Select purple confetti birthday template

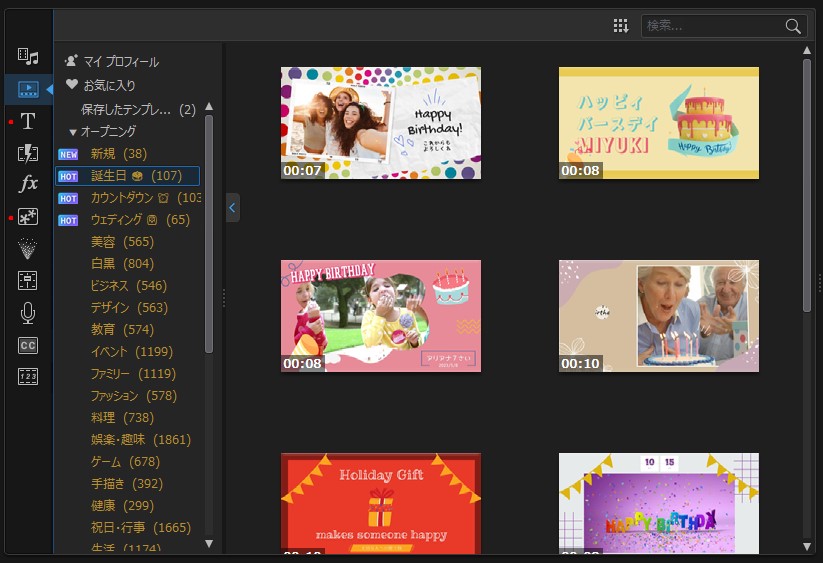click(x=659, y=503)
